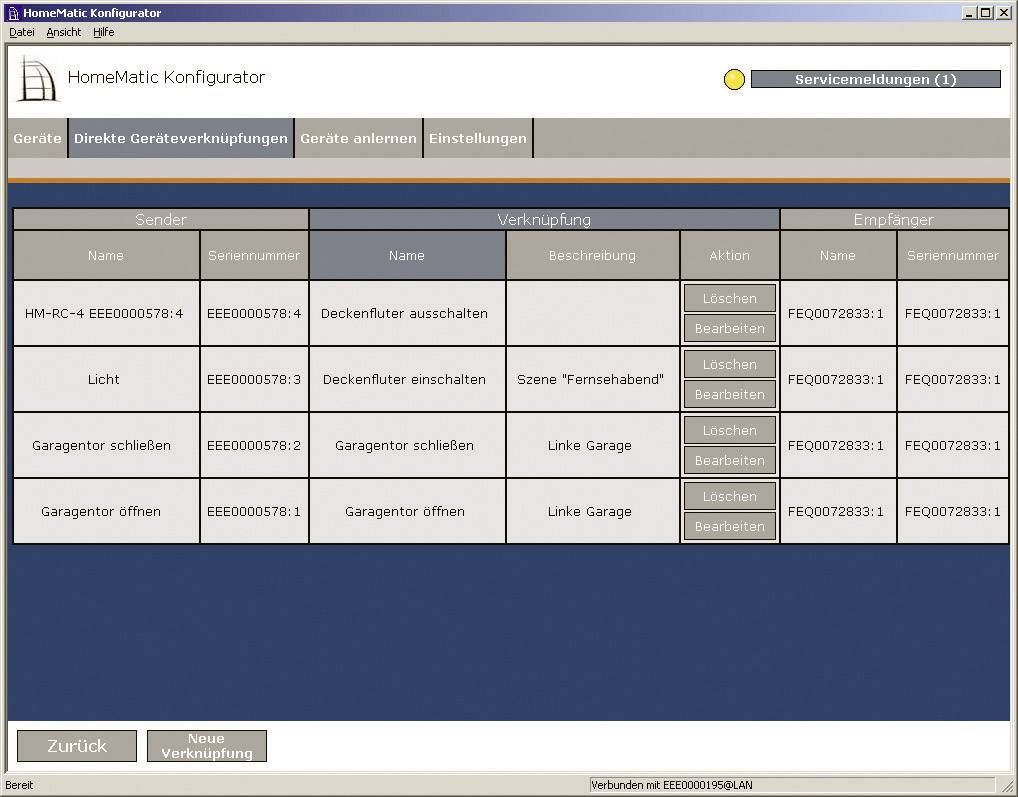Delete the Deckenfluter einschalten link
Screen dimensions: 1018x797
[x=729, y=364]
